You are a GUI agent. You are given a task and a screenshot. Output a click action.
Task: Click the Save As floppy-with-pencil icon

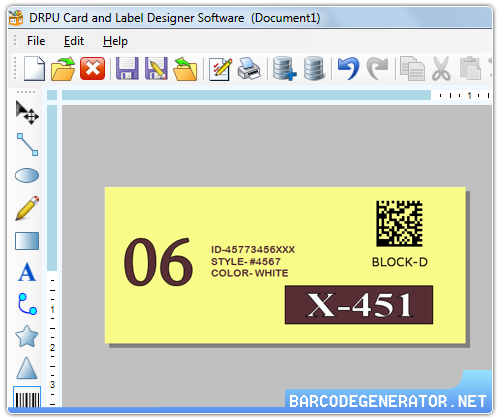(x=156, y=69)
